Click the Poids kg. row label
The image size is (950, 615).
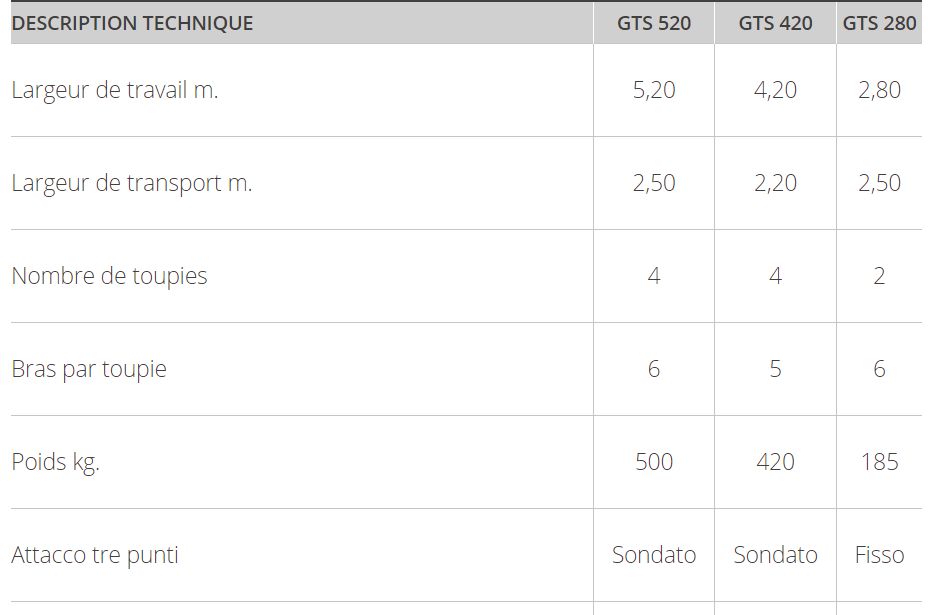tap(55, 462)
